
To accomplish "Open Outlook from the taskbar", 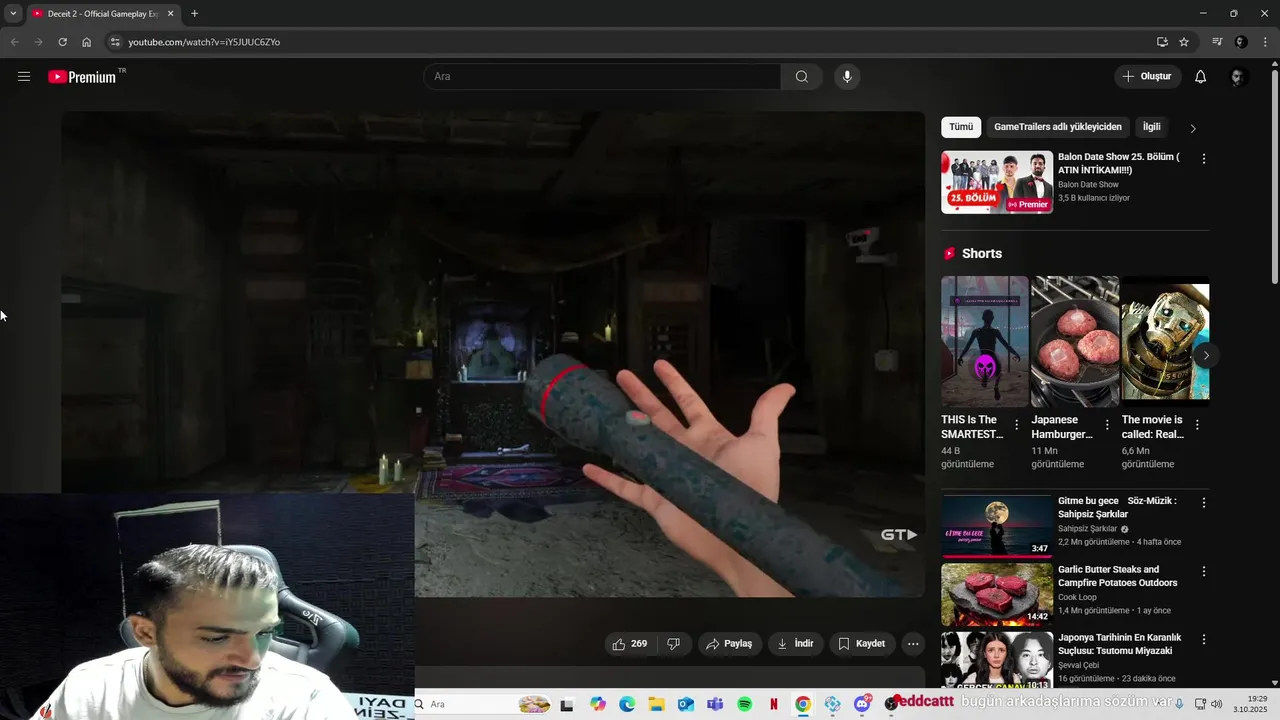I will [685, 704].
